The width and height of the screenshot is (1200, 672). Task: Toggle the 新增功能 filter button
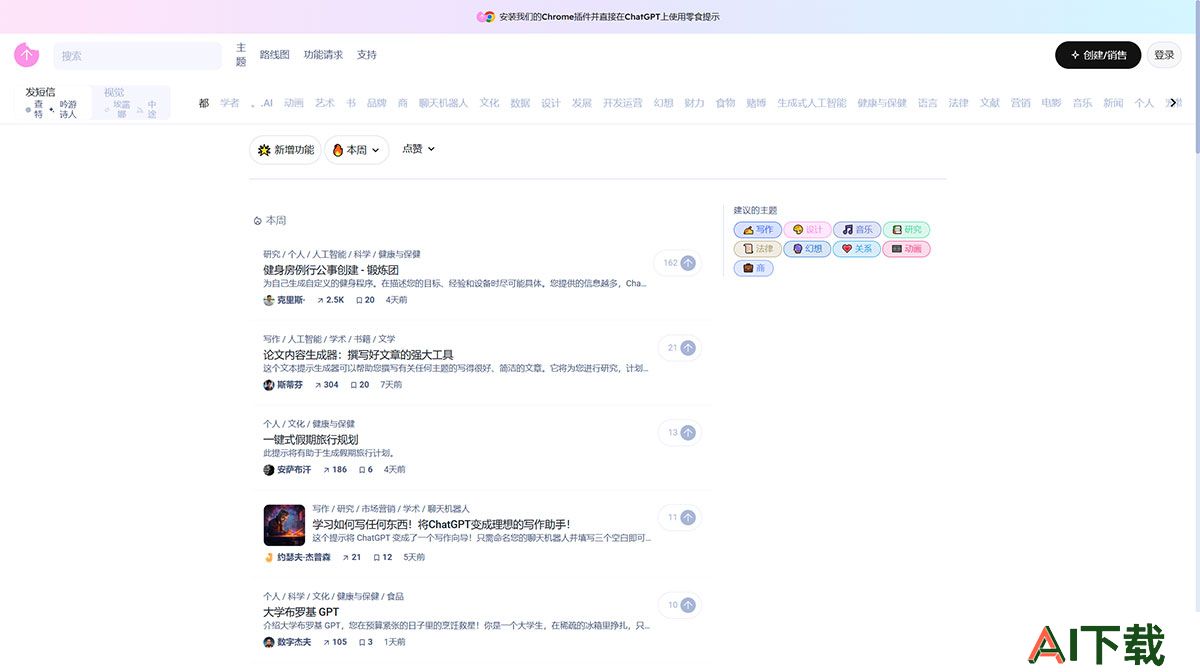tap(285, 150)
